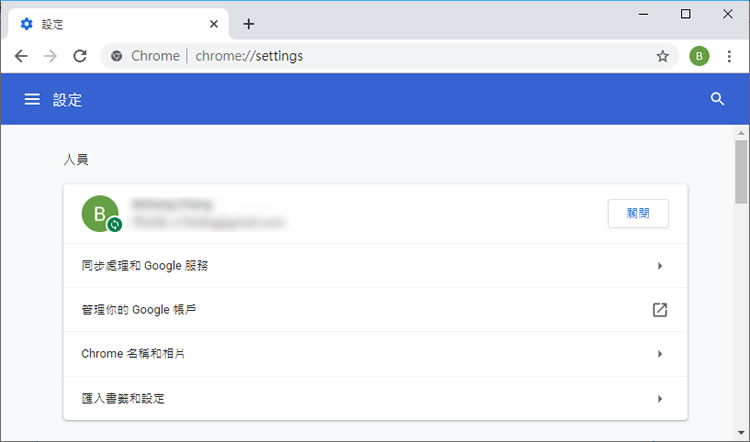Click external link icon for Google 帳戶
Image resolution: width=750 pixels, height=442 pixels.
pyautogui.click(x=660, y=310)
